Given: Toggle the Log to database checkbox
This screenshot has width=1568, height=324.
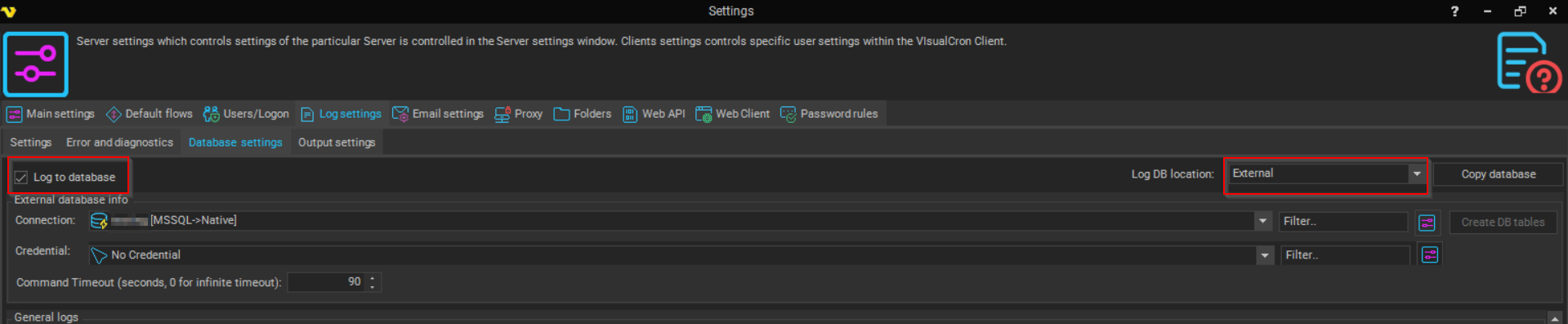Looking at the screenshot, I should coord(21,178).
